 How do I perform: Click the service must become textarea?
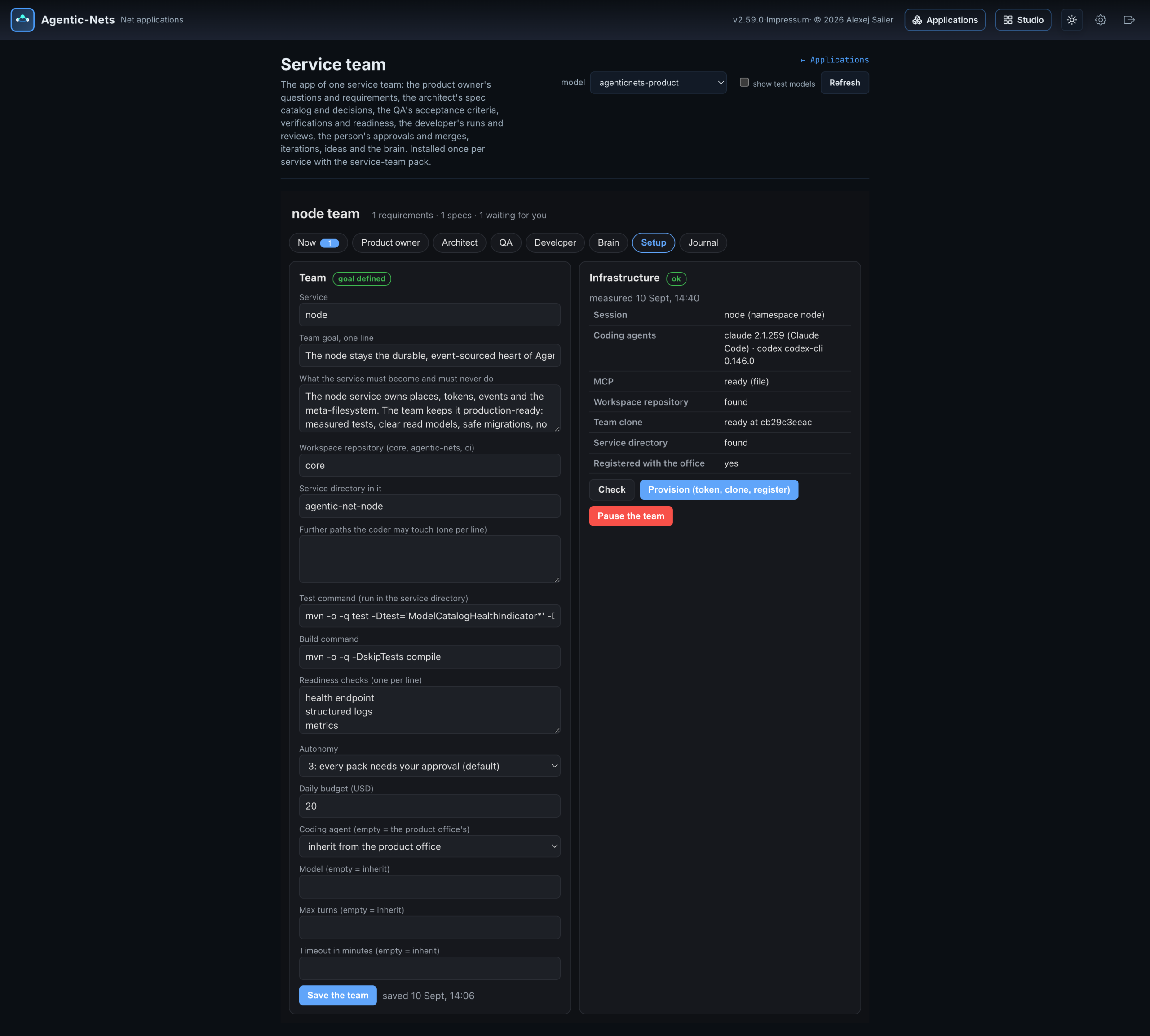coord(430,409)
